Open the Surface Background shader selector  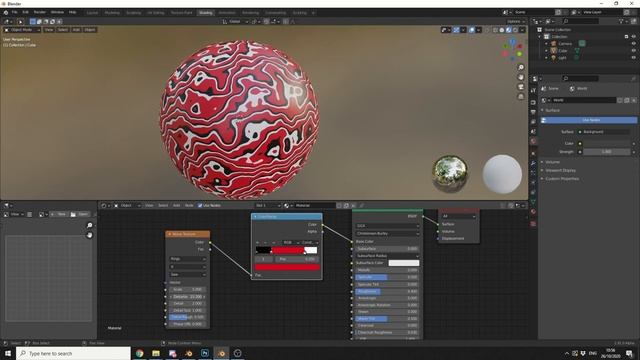[604, 132]
